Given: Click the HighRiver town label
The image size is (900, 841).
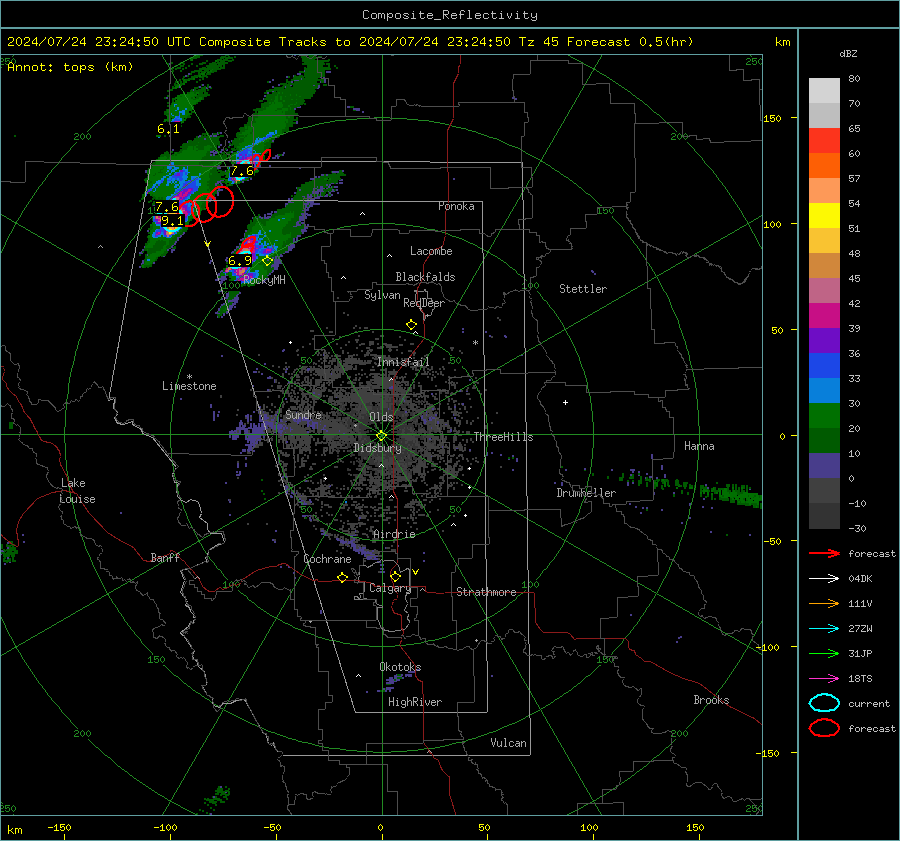Looking at the screenshot, I should [x=415, y=702].
